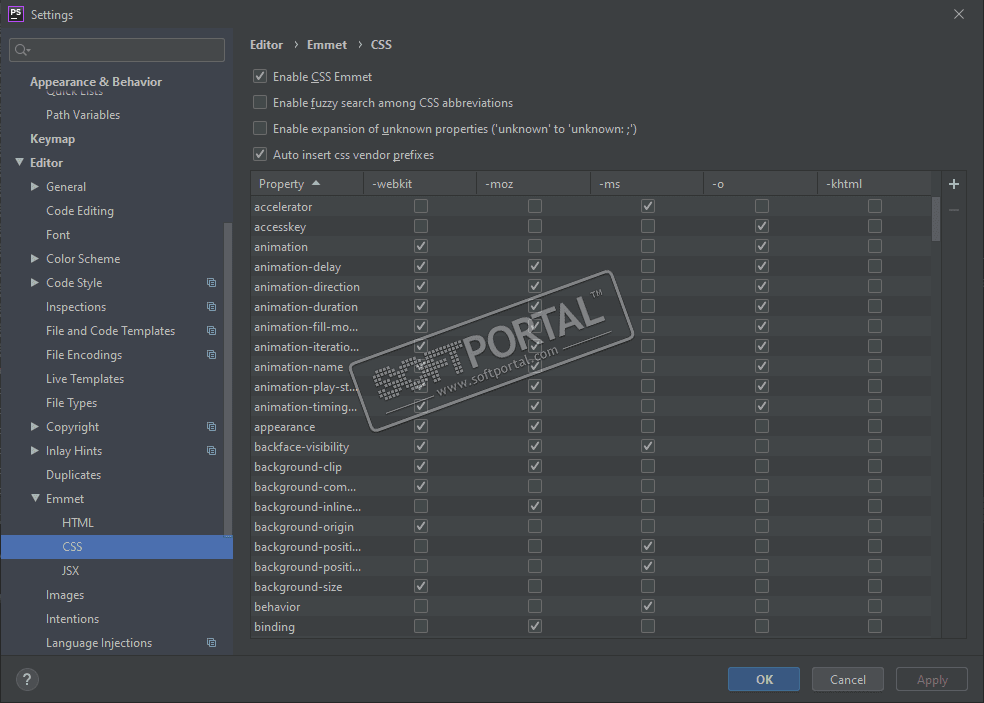Select the background-origin property row

tap(591, 527)
